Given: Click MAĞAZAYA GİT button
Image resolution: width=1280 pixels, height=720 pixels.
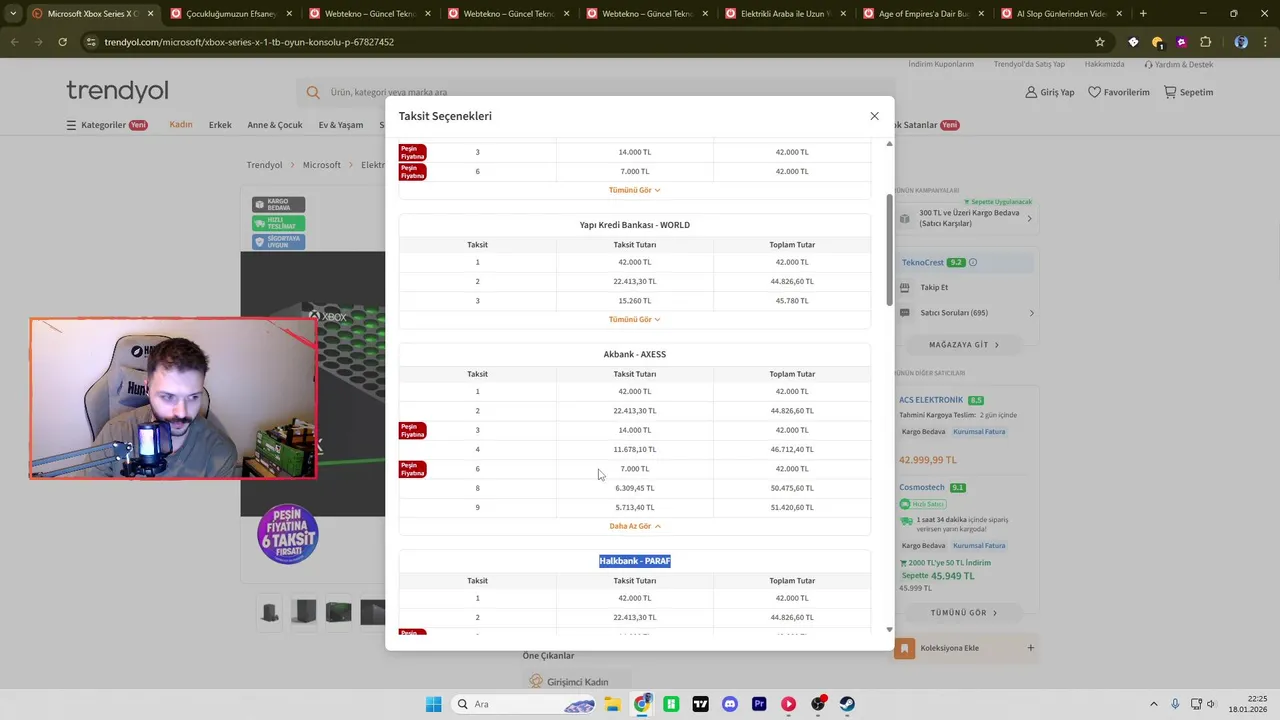Looking at the screenshot, I should (964, 345).
